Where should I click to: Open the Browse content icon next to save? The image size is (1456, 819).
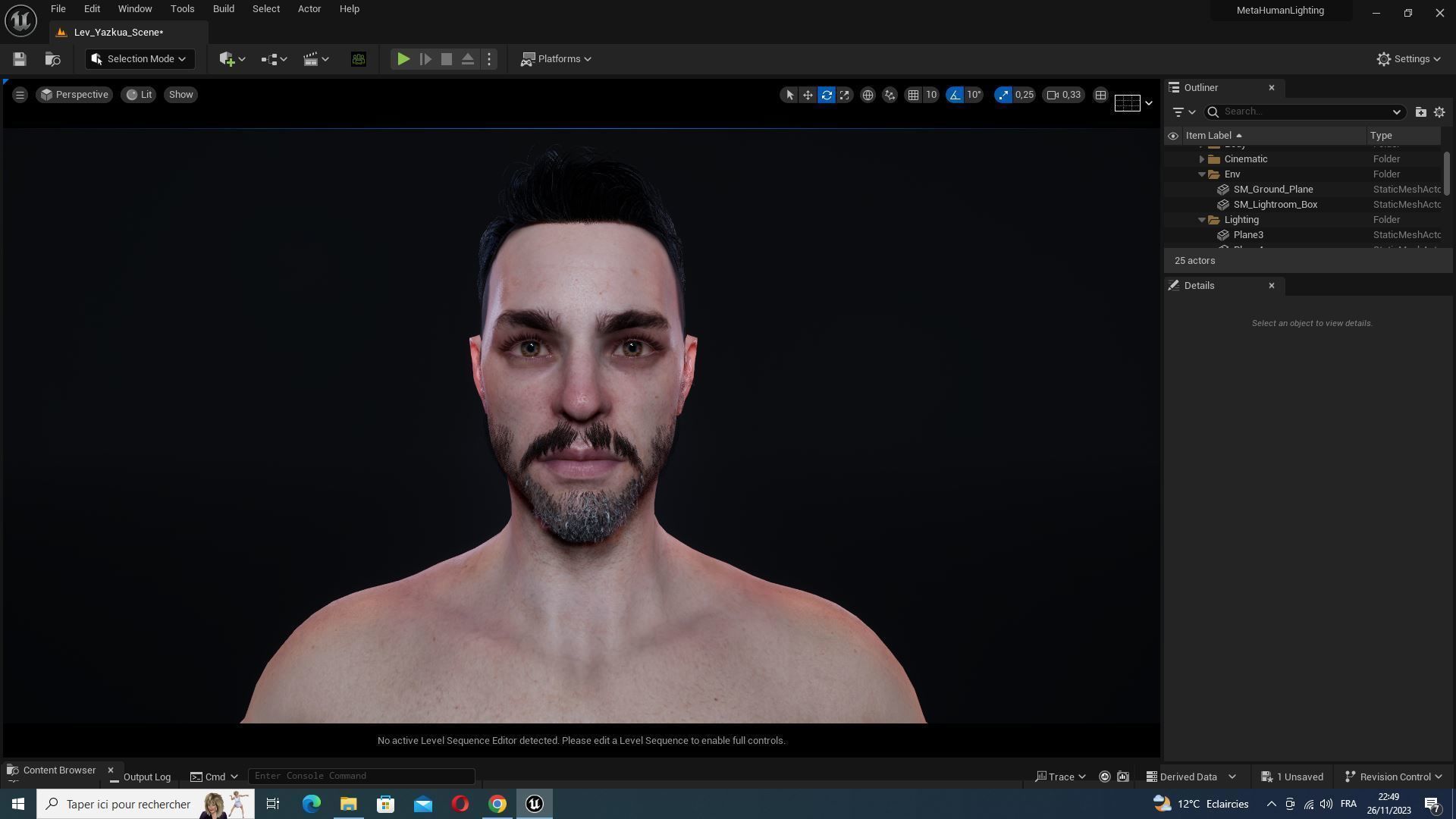(52, 59)
